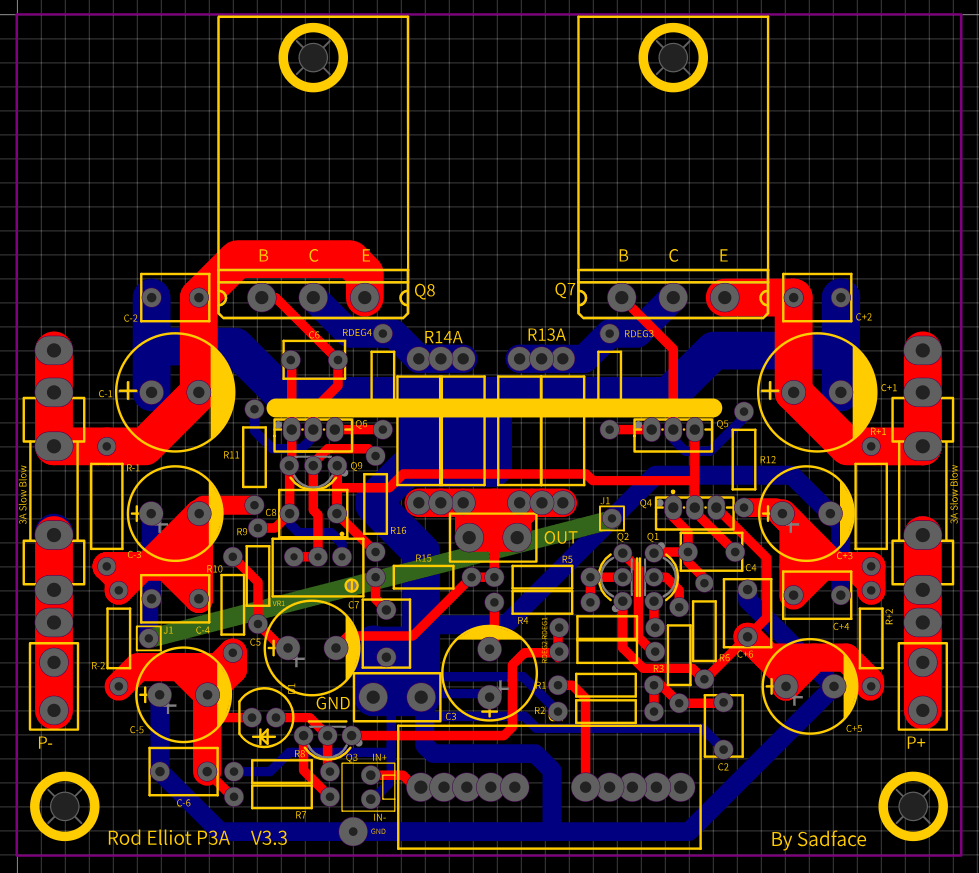Image resolution: width=979 pixels, height=873 pixels.
Task: Click the 'Rod Elliot P3A' title text
Action: 169,838
